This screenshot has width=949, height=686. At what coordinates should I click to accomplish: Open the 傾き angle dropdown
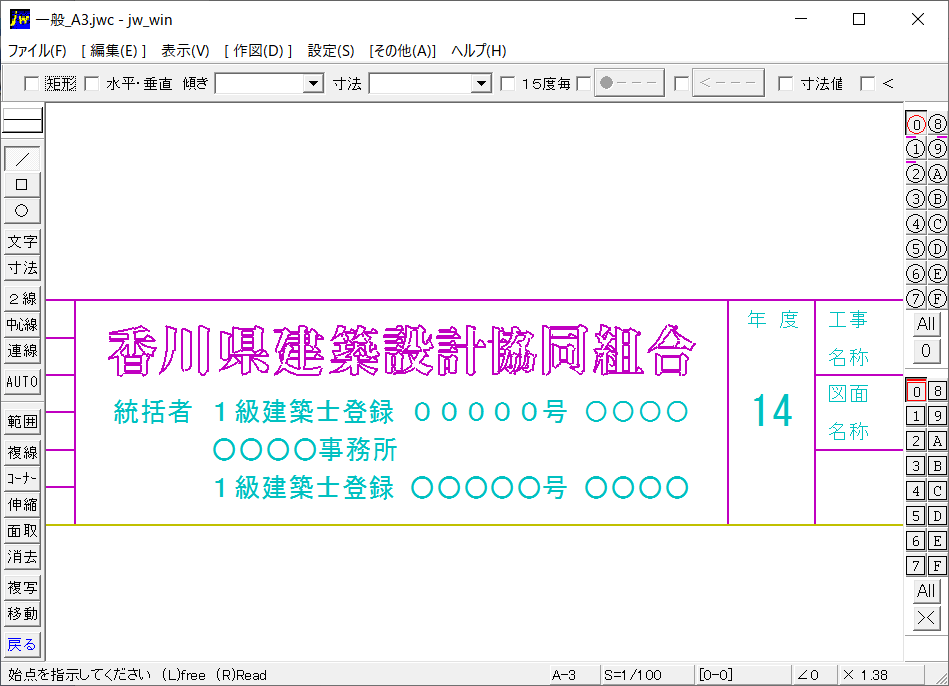coord(313,84)
